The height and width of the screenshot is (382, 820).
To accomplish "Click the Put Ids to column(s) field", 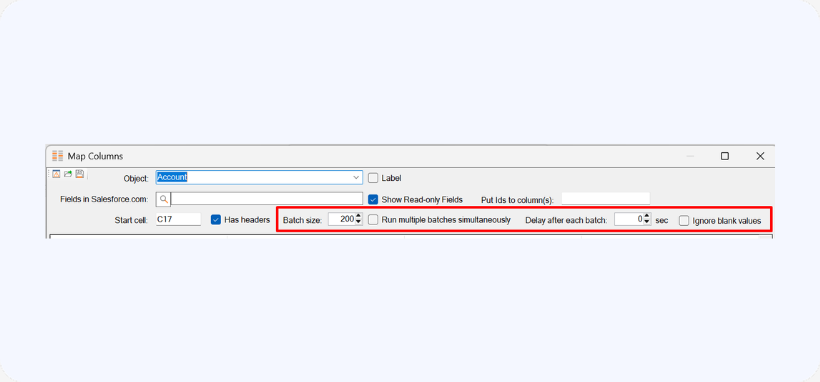I will tap(606, 198).
